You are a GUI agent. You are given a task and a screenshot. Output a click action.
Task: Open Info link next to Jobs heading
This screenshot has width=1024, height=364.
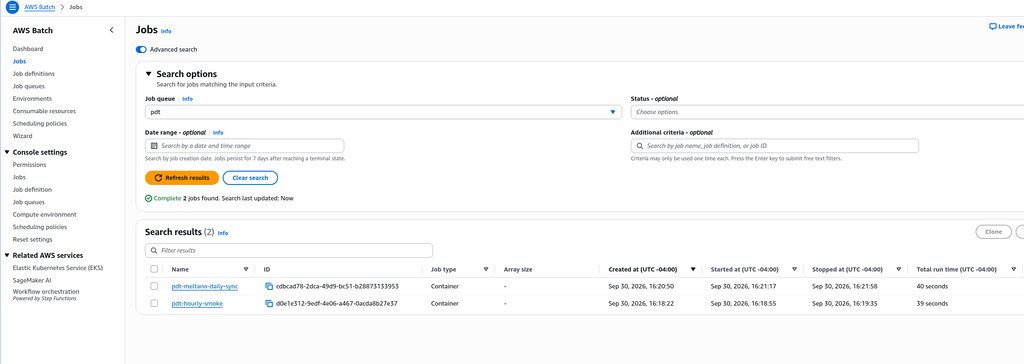pos(166,31)
